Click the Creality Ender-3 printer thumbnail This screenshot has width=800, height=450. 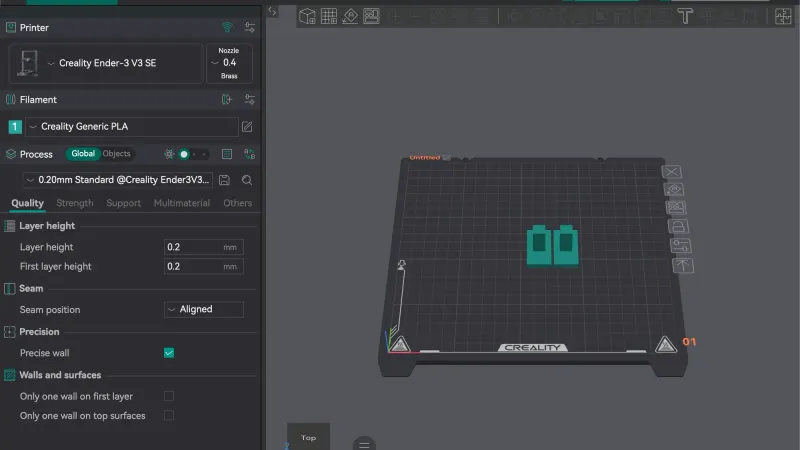point(28,63)
